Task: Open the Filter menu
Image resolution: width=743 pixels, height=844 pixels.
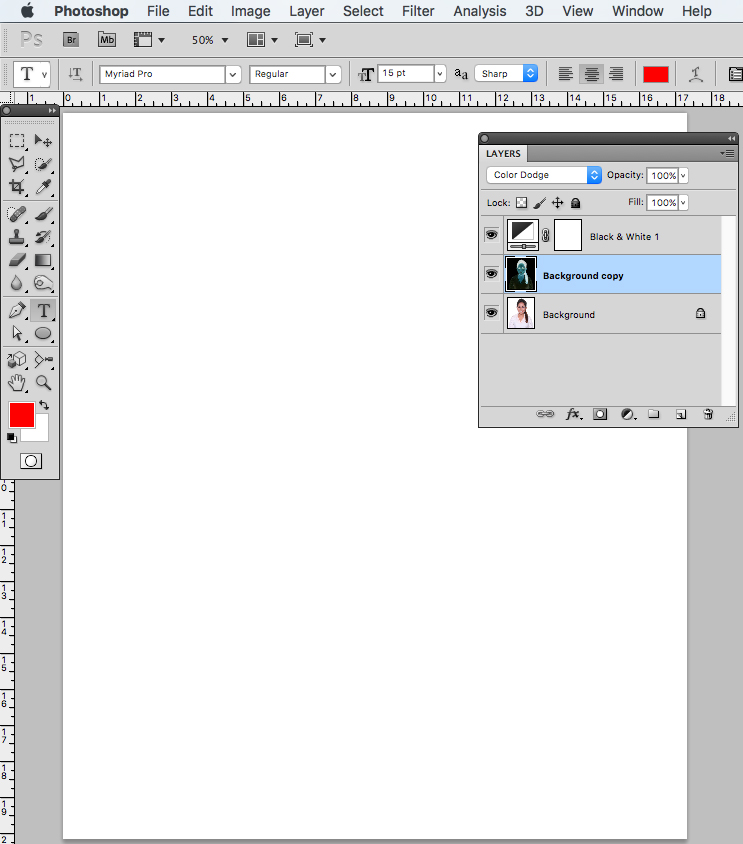Action: tap(418, 11)
